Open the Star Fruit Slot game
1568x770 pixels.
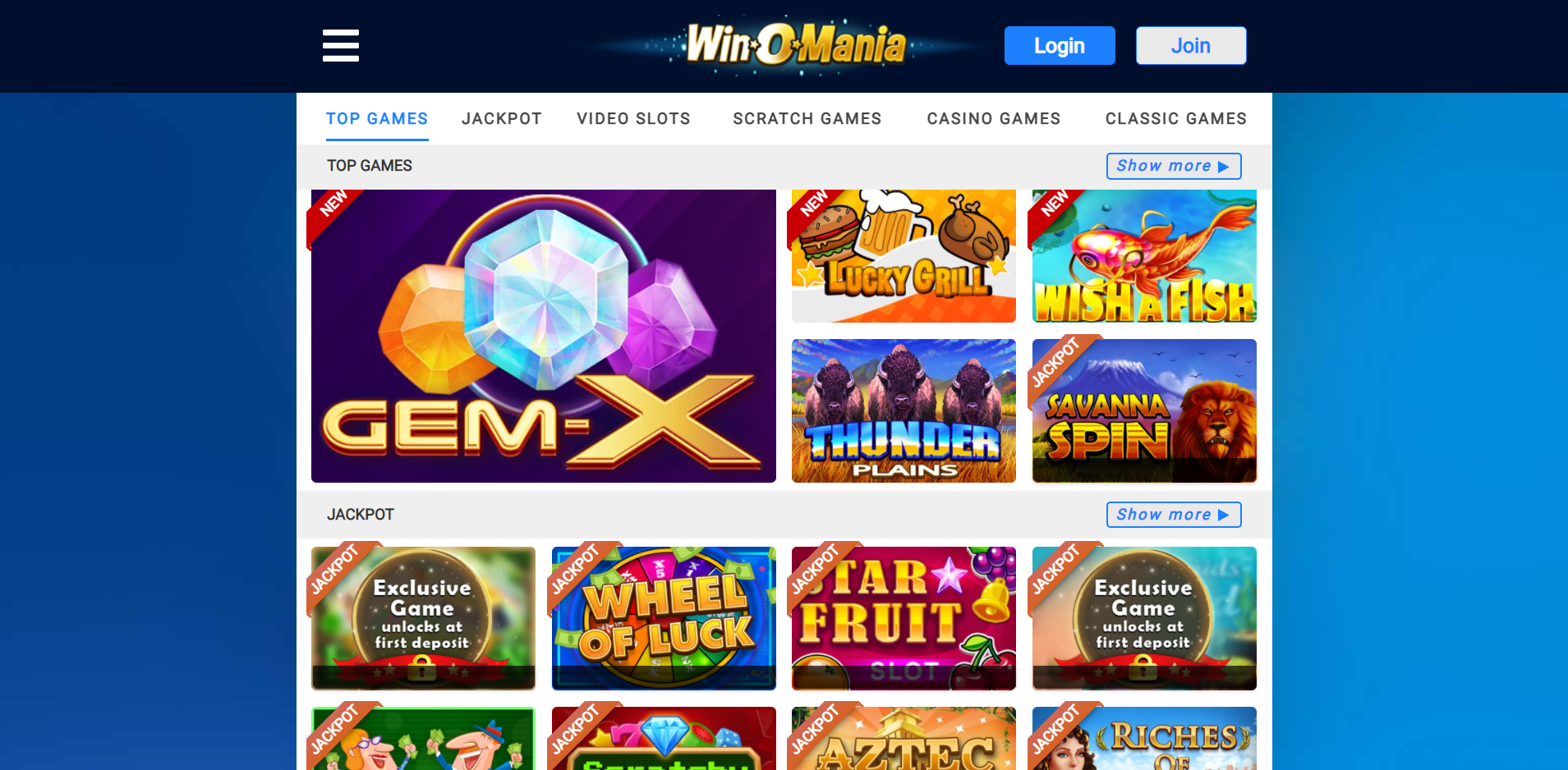coord(904,618)
